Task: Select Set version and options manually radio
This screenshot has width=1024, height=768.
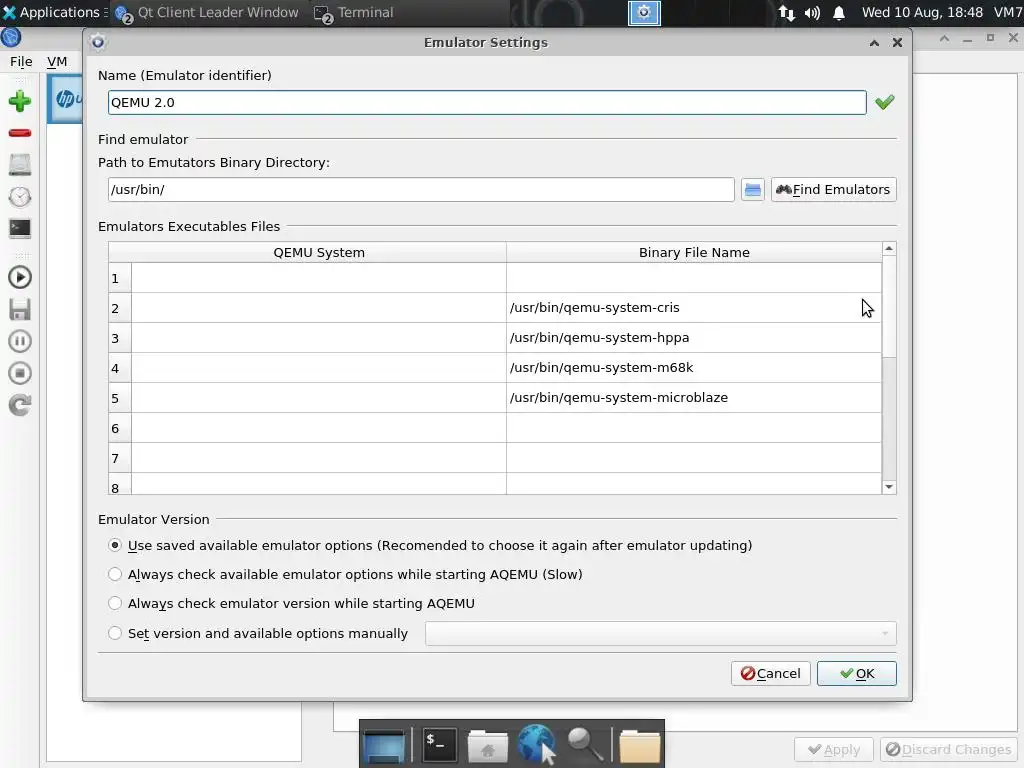Action: point(115,633)
